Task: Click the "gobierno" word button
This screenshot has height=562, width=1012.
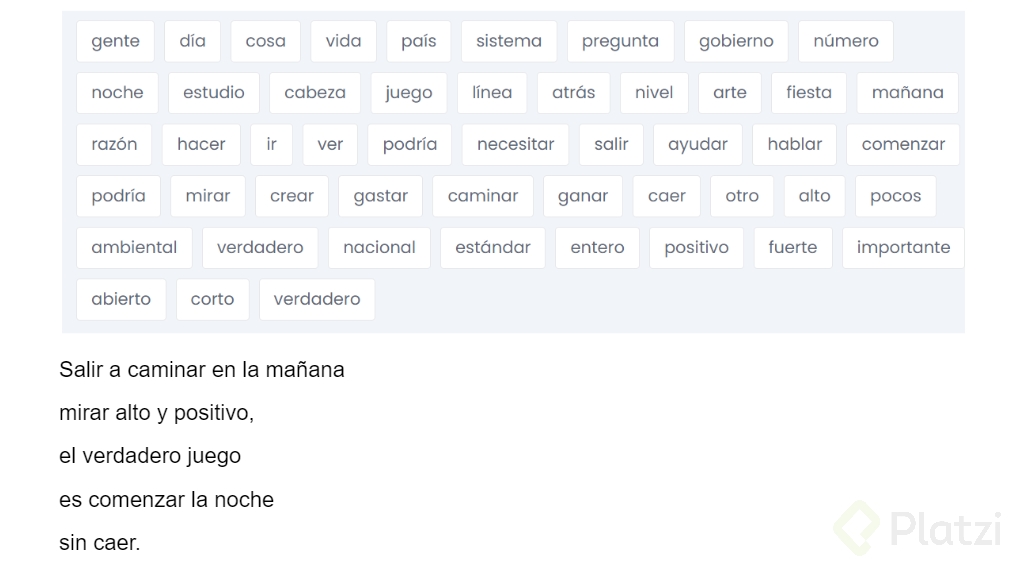Action: tap(736, 41)
